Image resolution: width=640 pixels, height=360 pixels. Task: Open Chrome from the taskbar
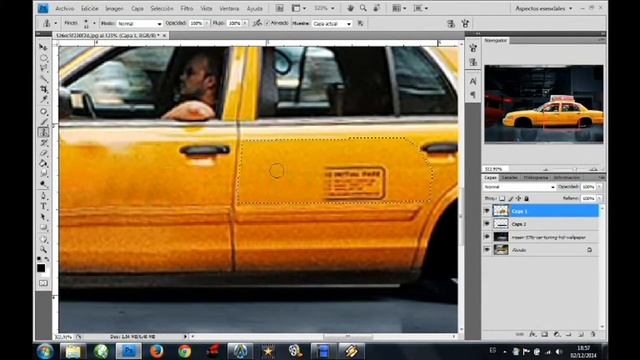click(184, 351)
